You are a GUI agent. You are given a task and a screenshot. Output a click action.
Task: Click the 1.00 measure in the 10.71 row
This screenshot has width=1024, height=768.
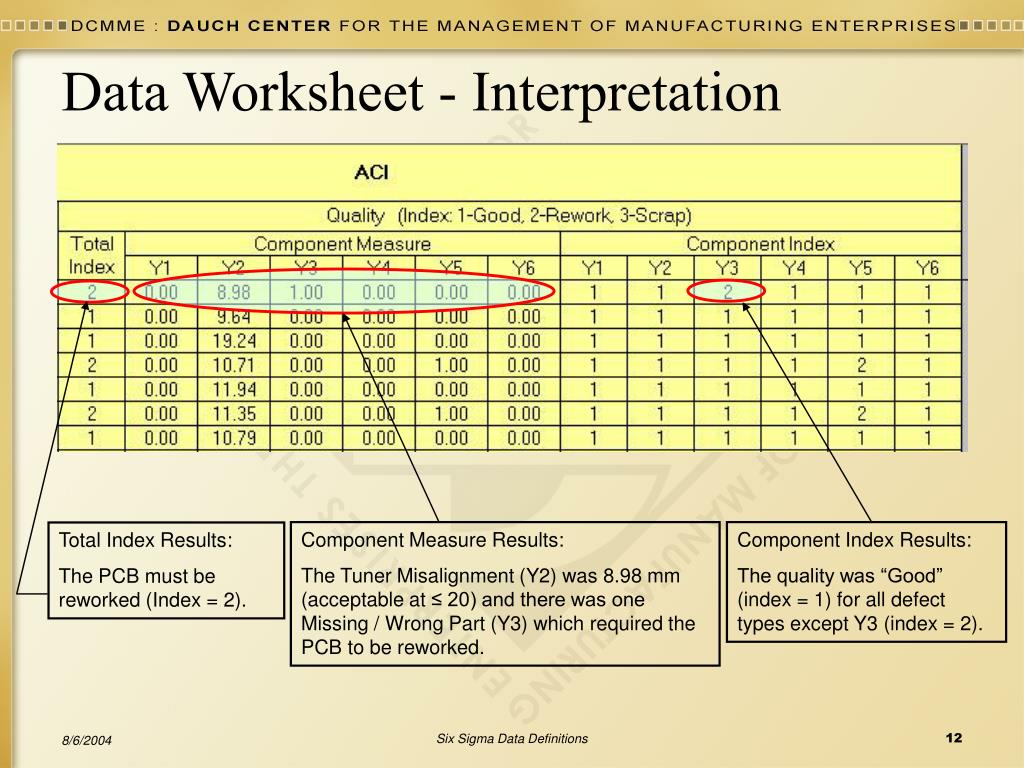click(451, 365)
